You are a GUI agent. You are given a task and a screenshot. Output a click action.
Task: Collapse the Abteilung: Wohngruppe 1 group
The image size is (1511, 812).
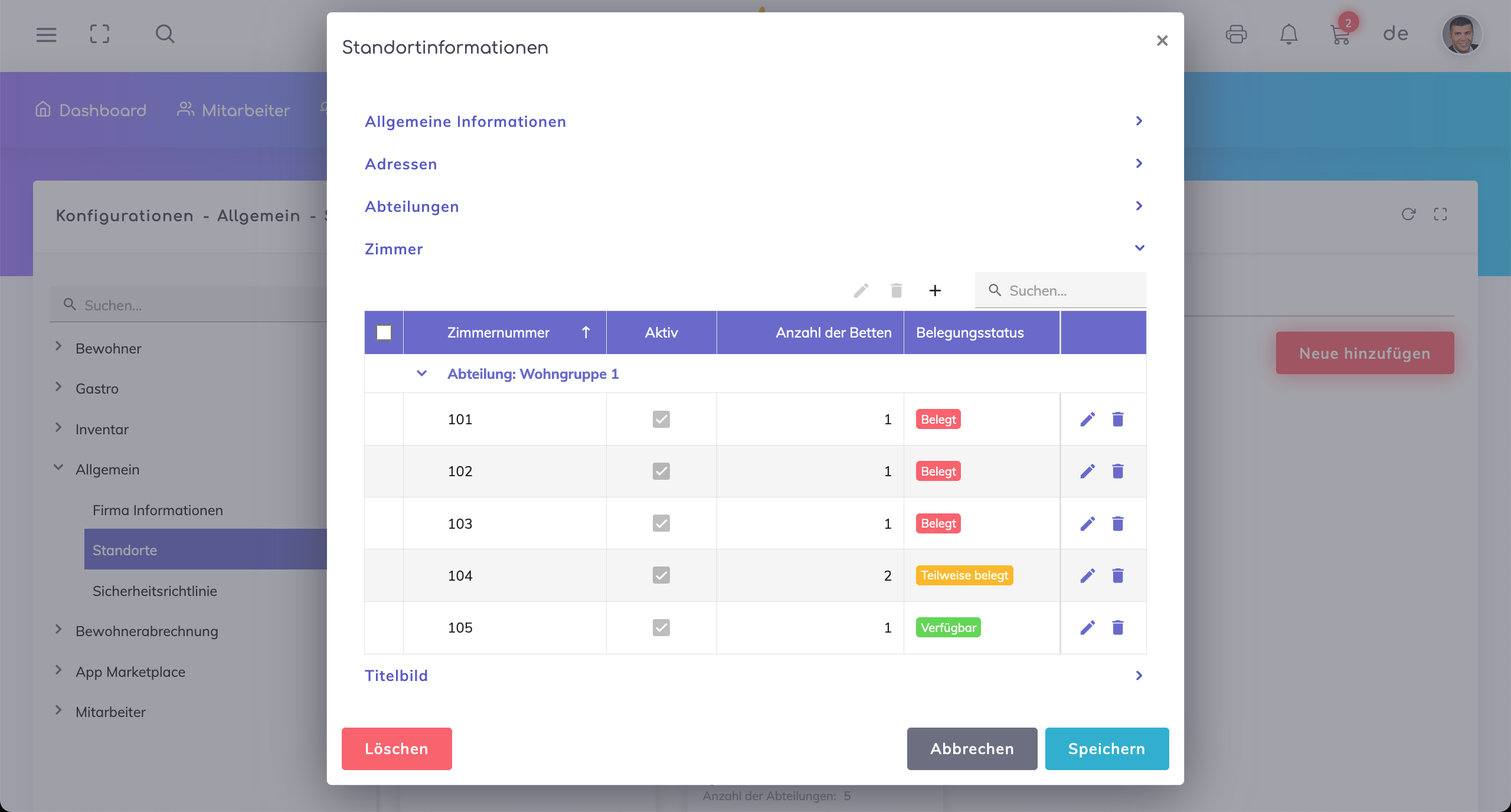(x=421, y=374)
